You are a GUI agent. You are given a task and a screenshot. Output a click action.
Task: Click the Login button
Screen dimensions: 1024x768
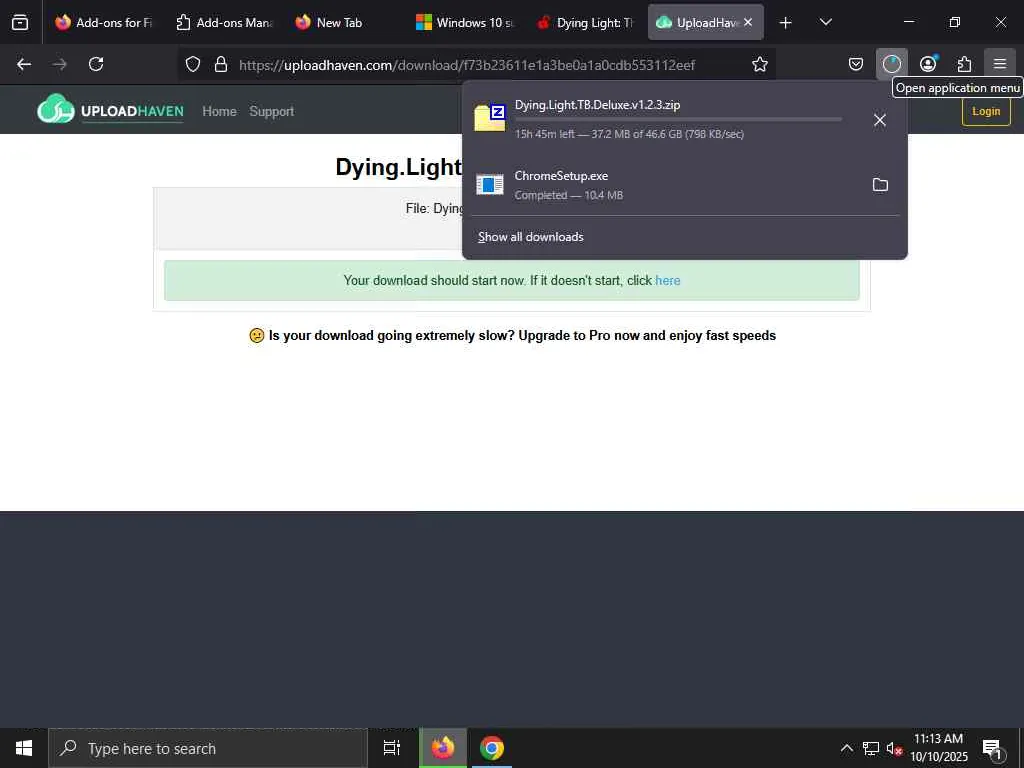[985, 111]
